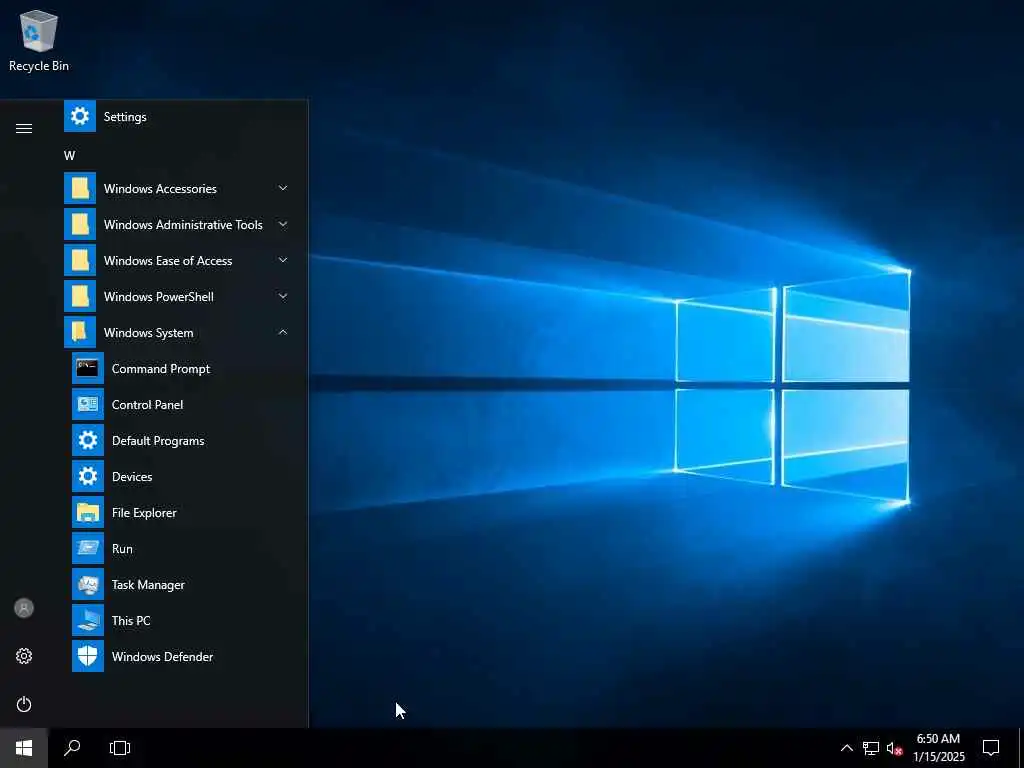
Task: Show hidden system tray icons
Action: coord(846,748)
